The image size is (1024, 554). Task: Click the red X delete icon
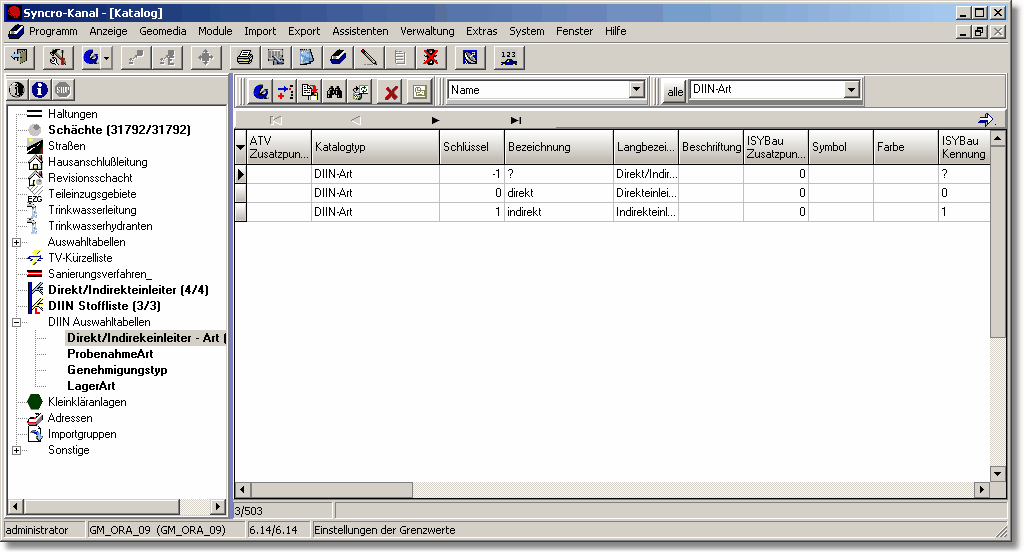point(391,92)
